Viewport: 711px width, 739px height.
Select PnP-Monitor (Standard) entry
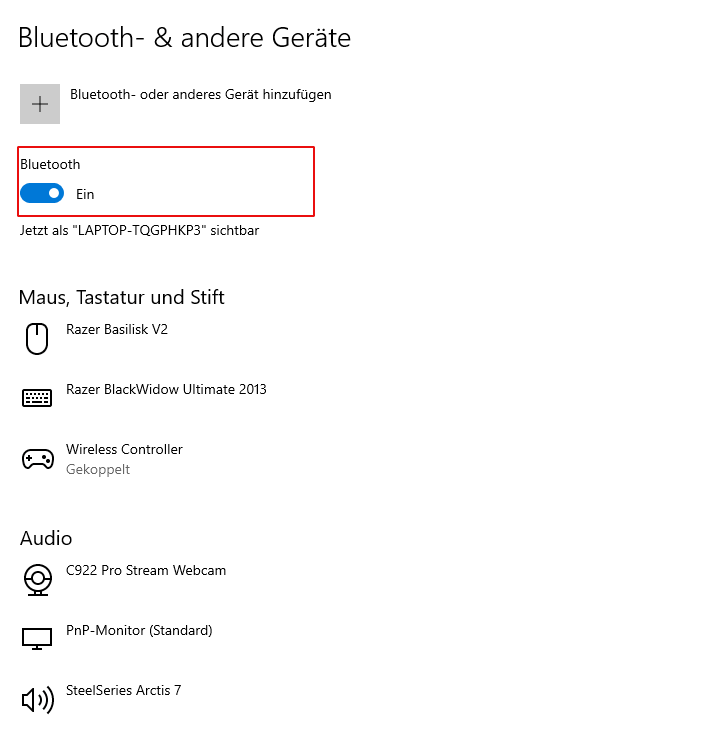click(139, 631)
